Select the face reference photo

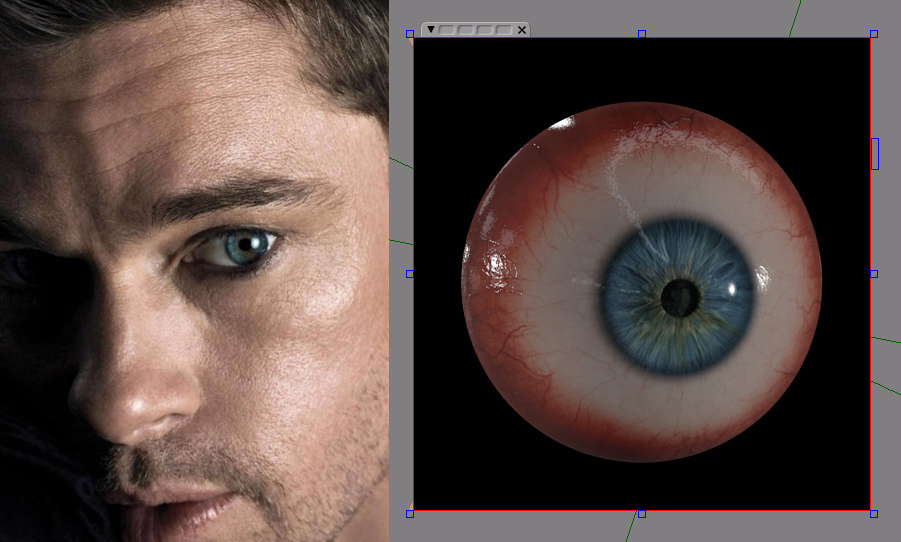pyautogui.click(x=194, y=271)
